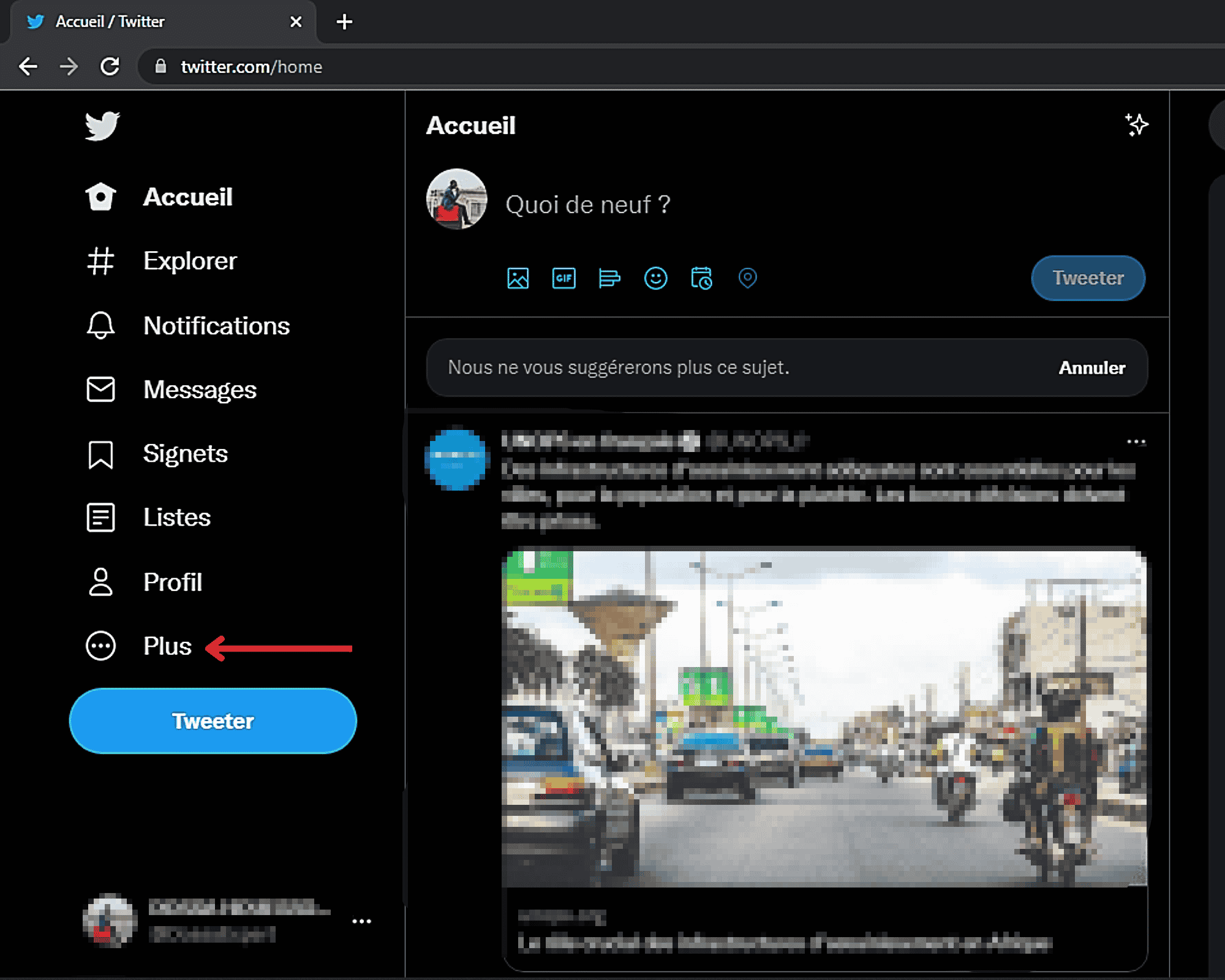
Task: Create a poll with the poll icon
Action: pyautogui.click(x=609, y=279)
